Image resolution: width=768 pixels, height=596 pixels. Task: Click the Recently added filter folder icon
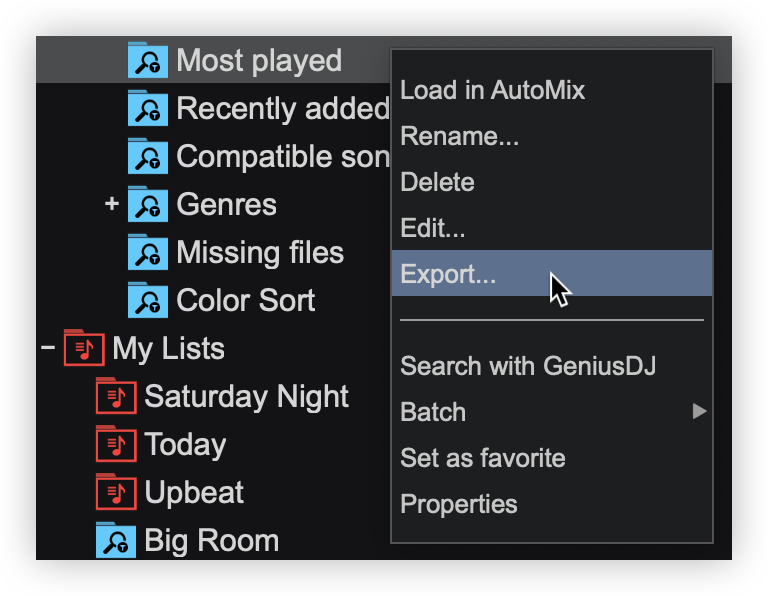tap(147, 109)
